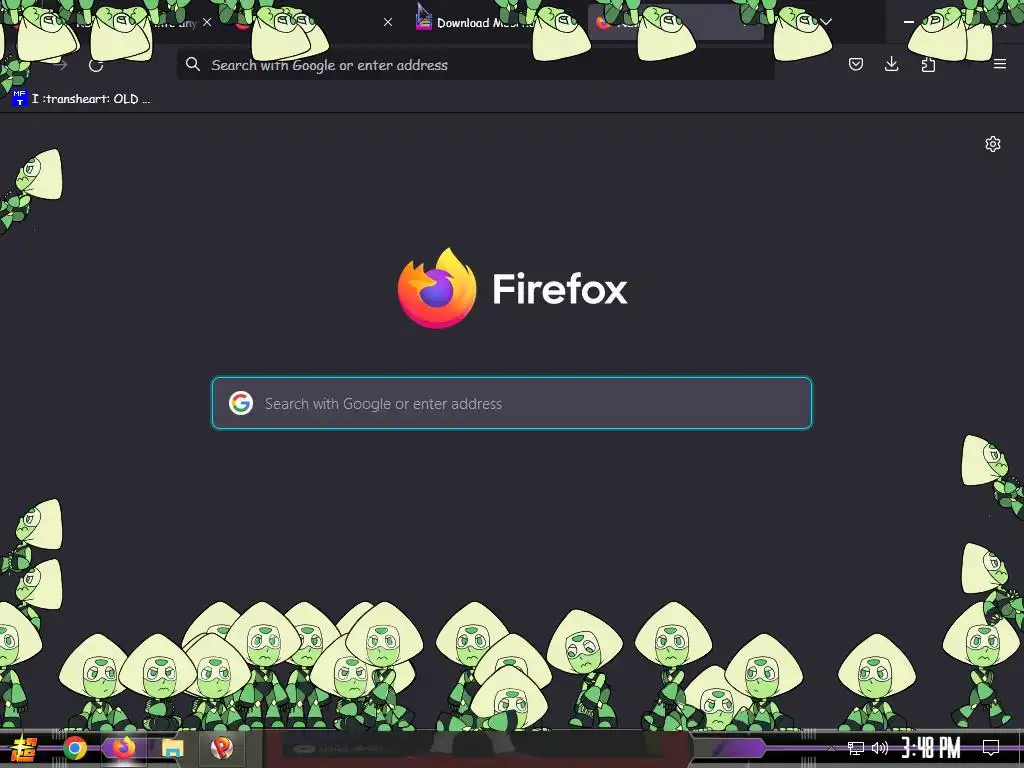Open the Firefox application menu hamburger icon
The width and height of the screenshot is (1024, 768).
999,64
